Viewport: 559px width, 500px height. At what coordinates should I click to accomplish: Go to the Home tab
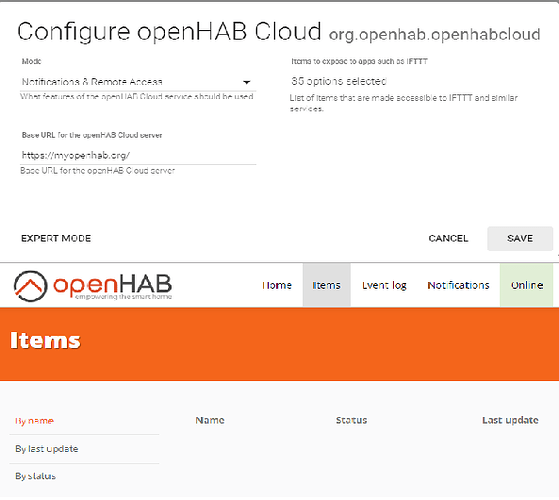pos(277,285)
